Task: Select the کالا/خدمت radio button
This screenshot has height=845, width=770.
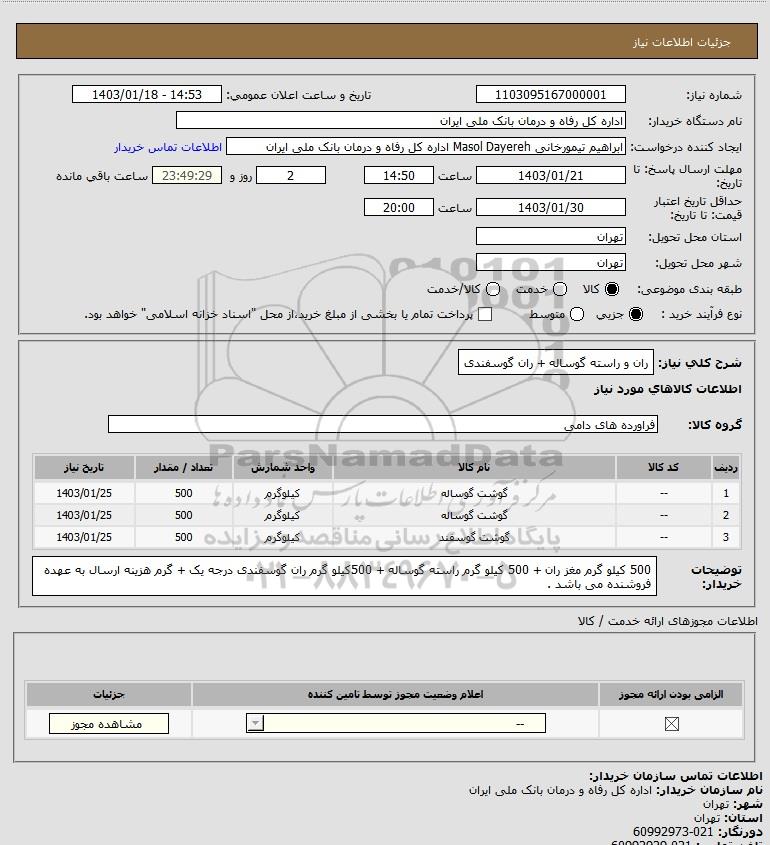Action: [492, 289]
